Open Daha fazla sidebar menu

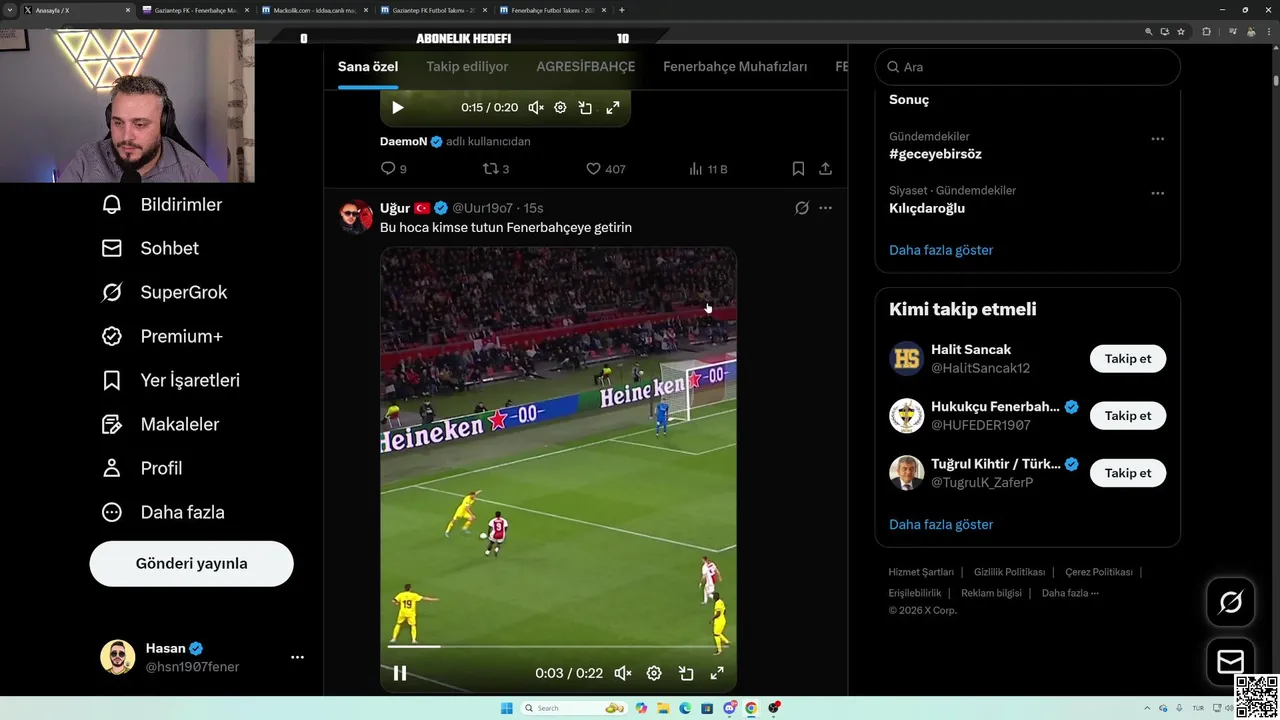point(163,513)
